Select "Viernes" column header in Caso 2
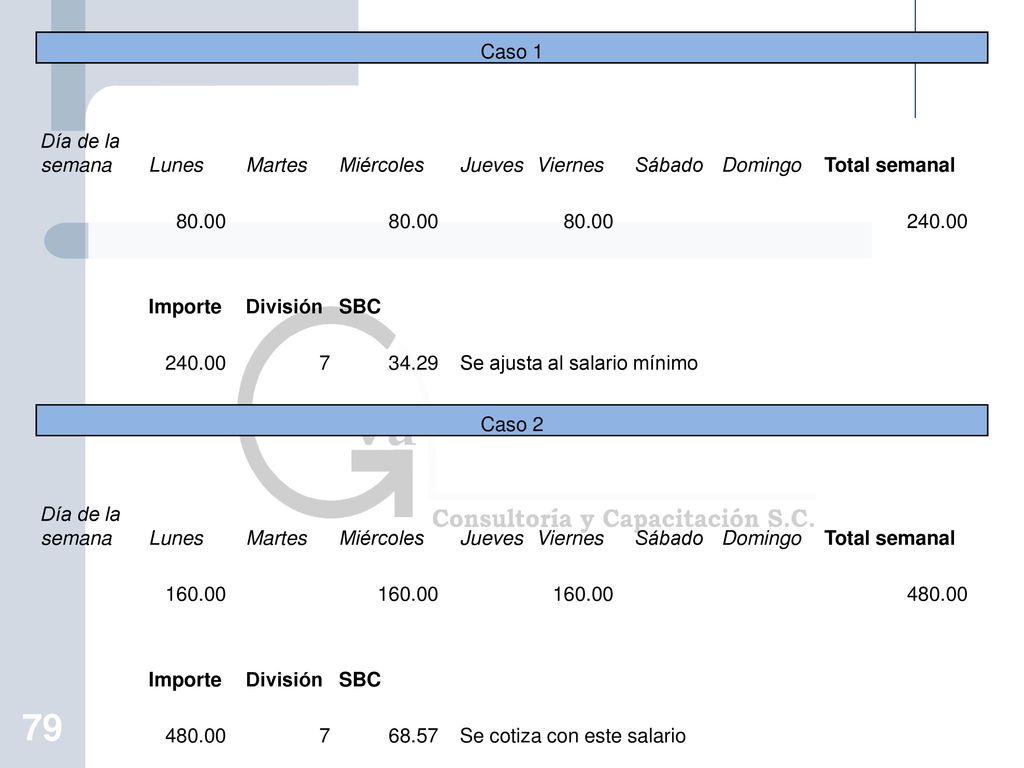The width and height of the screenshot is (1024, 768). [x=571, y=538]
